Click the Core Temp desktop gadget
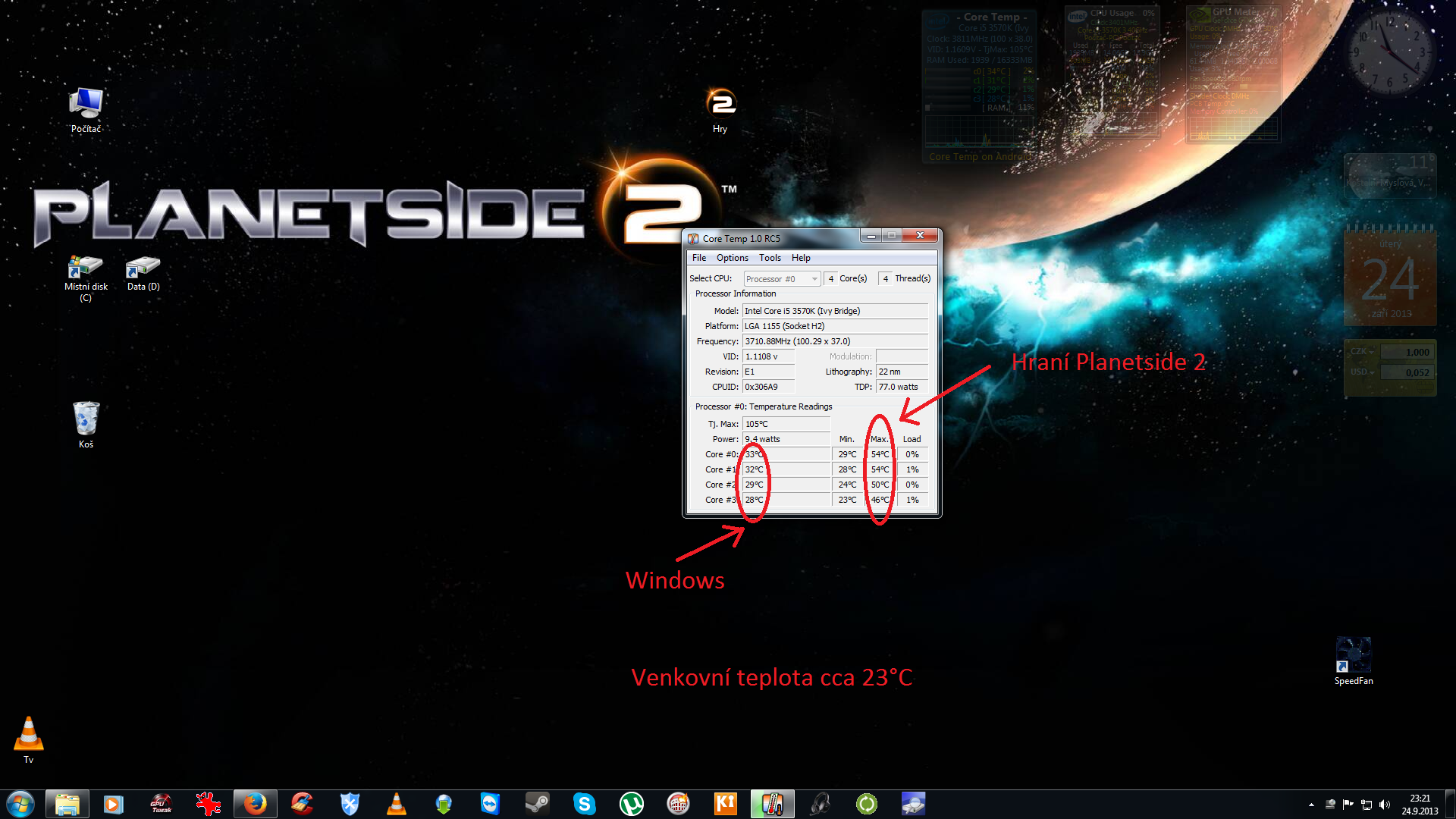1456x819 pixels. point(979,86)
